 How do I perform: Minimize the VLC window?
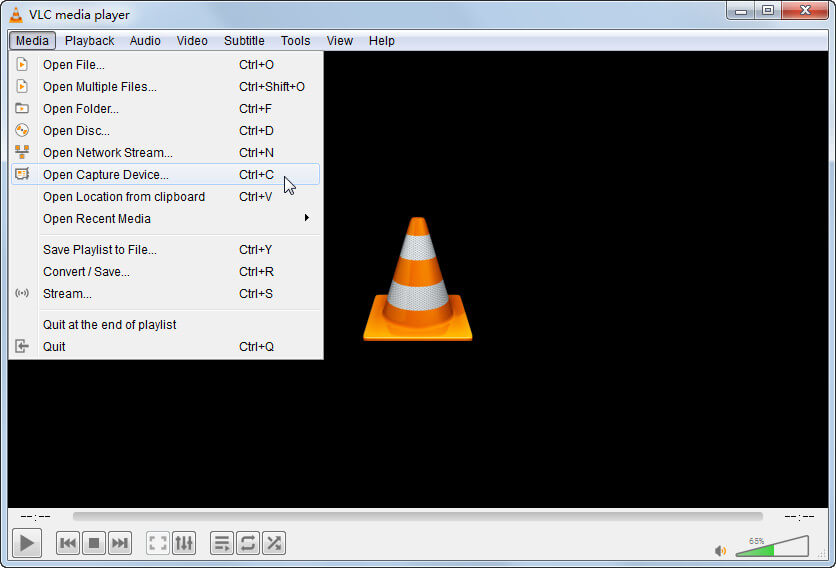[x=741, y=11]
